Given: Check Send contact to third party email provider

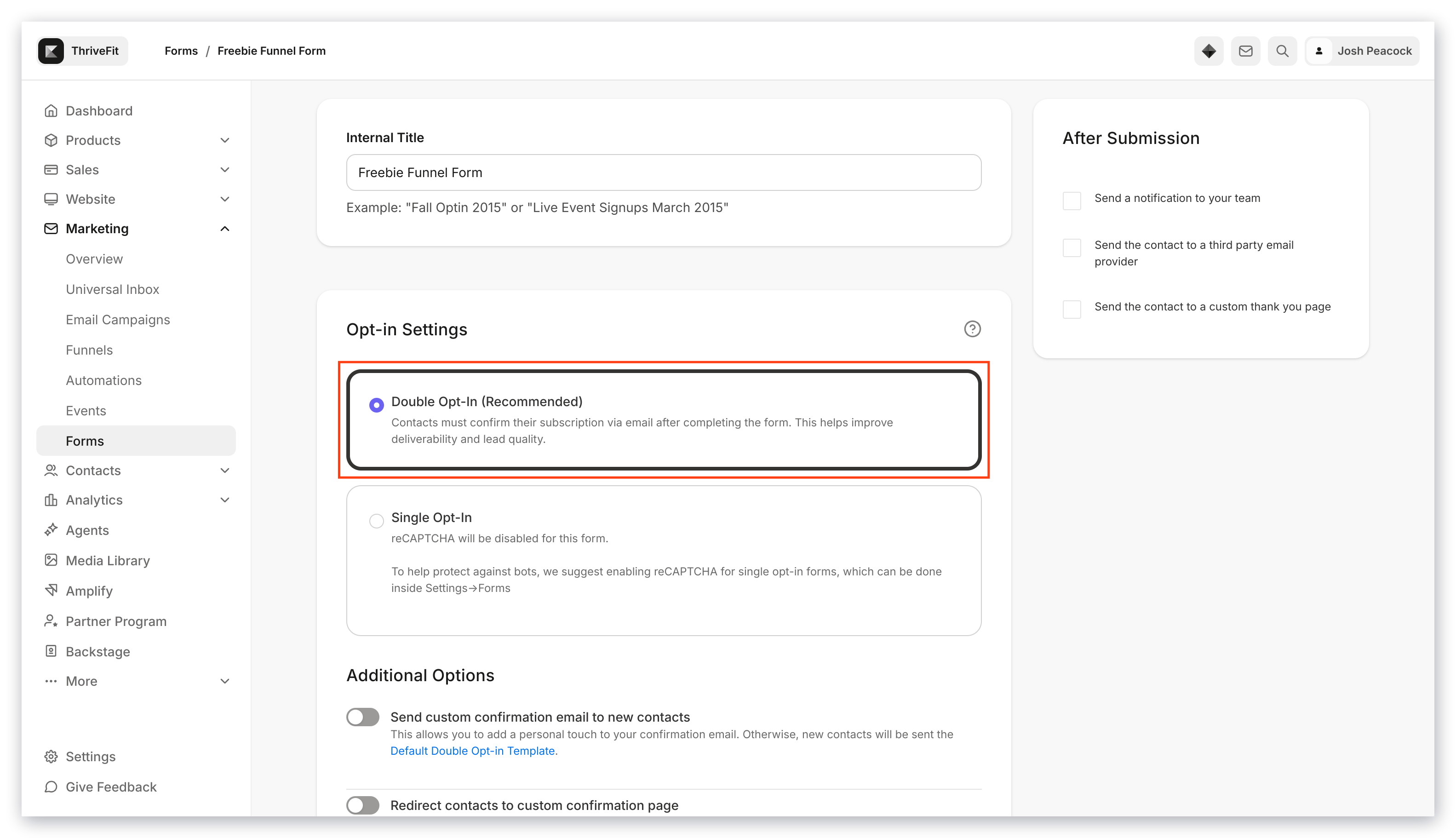Looking at the screenshot, I should pyautogui.click(x=1072, y=248).
